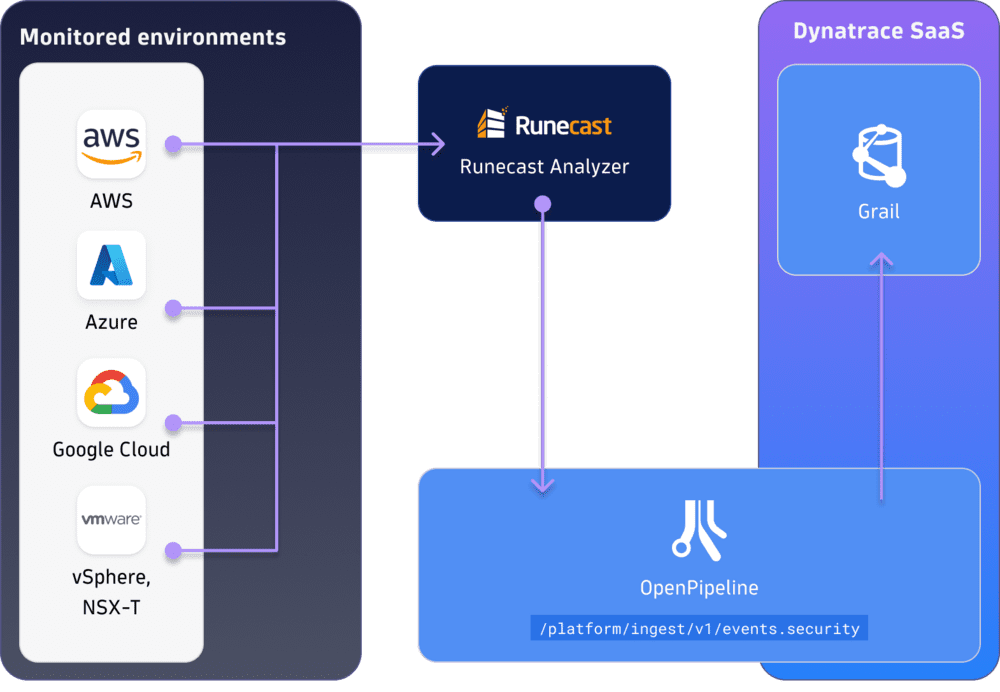Click the highlighted events.security endpoint bar
This screenshot has height=692, width=1000.
click(x=698, y=628)
